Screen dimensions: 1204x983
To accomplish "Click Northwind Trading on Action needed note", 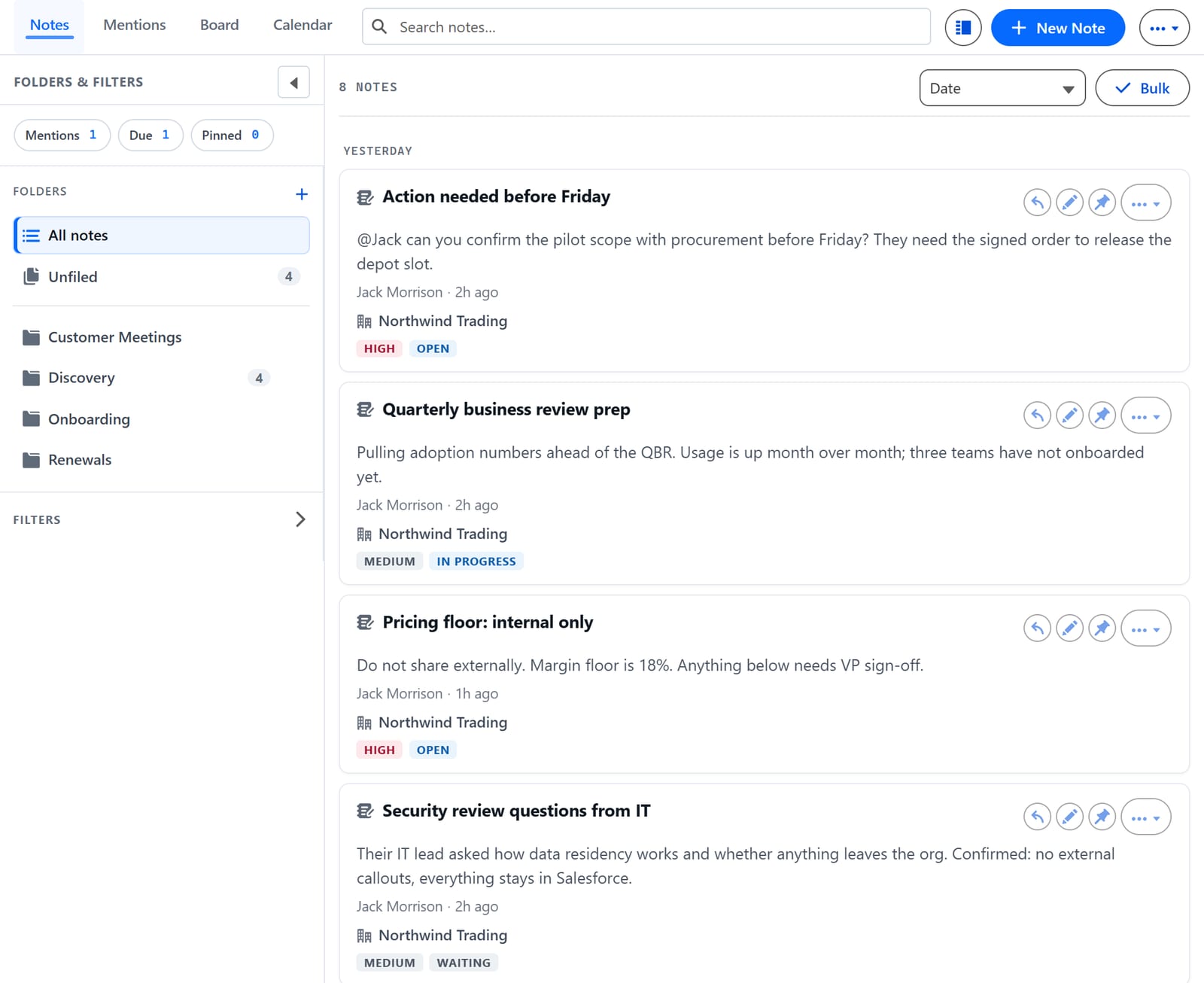I will (442, 321).
